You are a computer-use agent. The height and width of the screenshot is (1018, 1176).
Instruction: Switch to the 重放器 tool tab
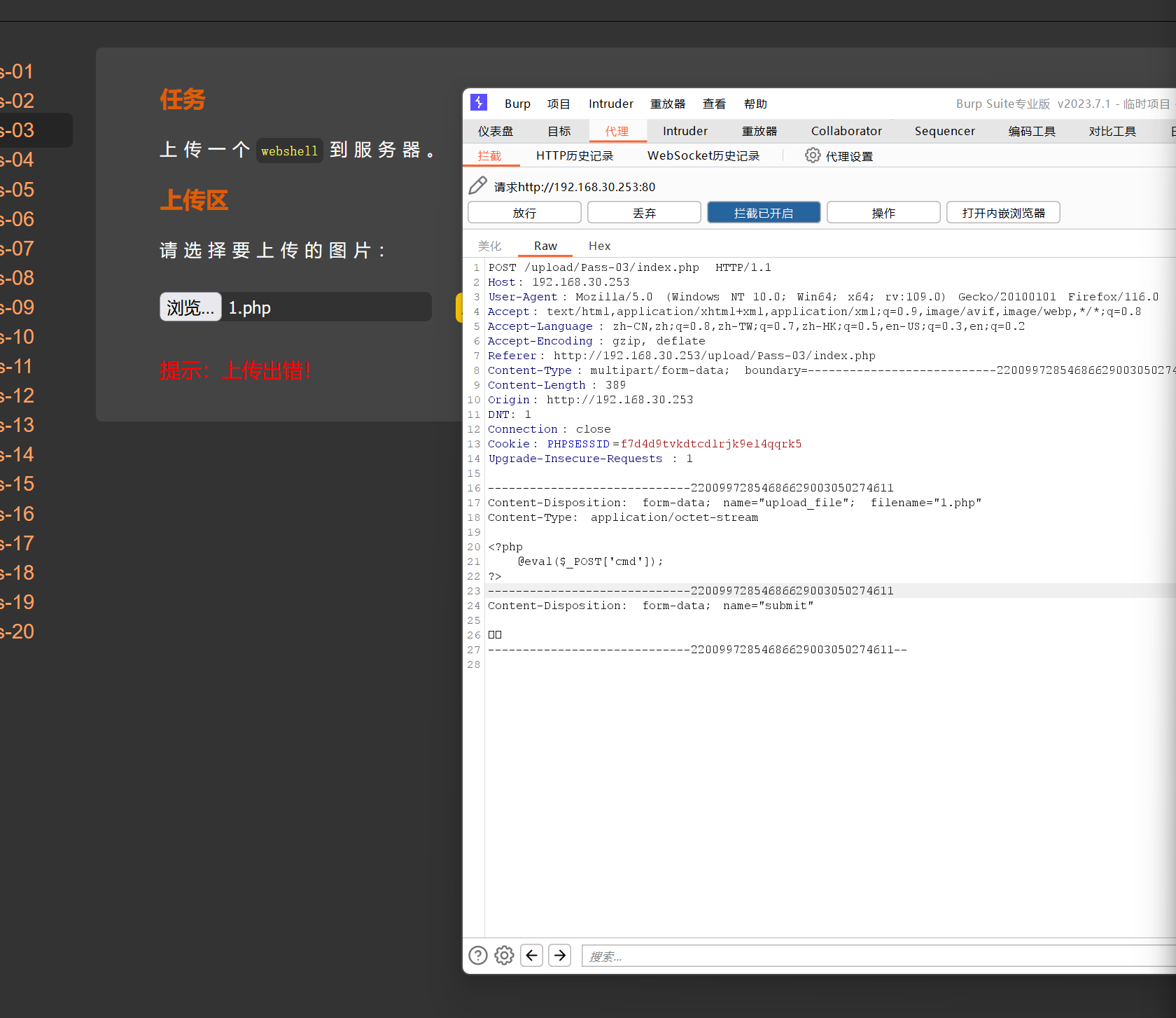[759, 131]
